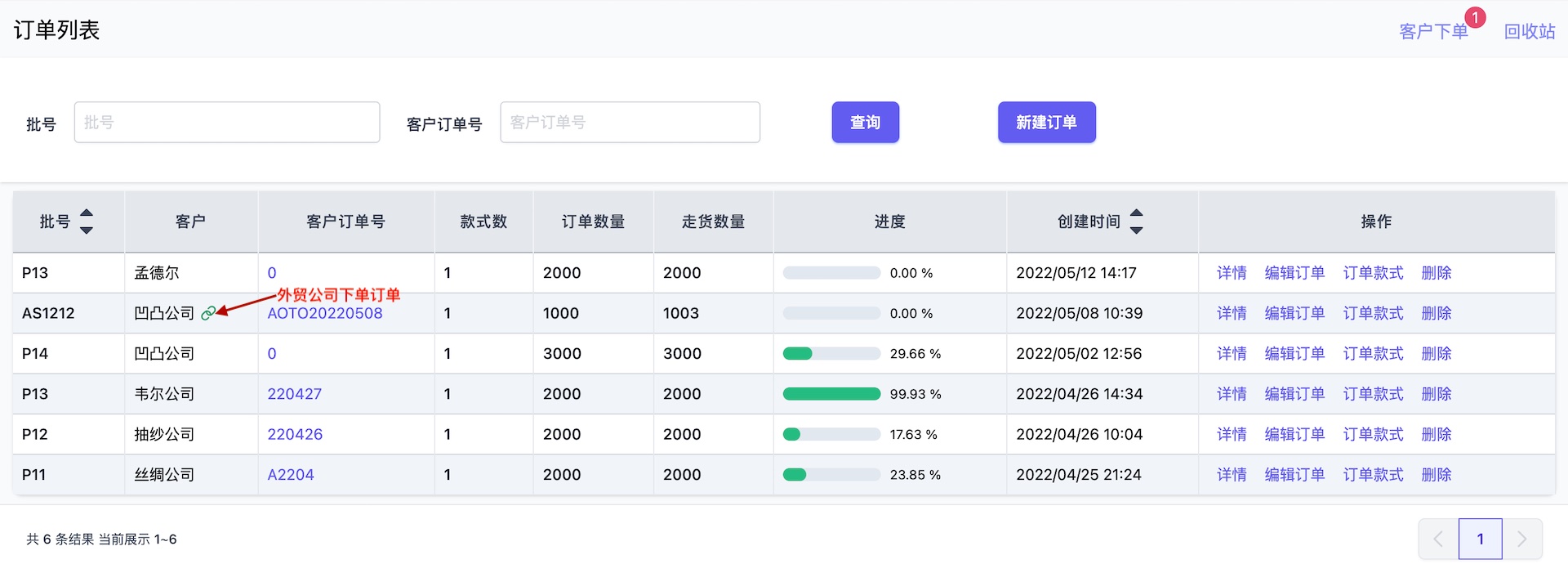Screen dimensions: 1568x564
Task: Sort by 批号 column arrows
Action: [86, 222]
